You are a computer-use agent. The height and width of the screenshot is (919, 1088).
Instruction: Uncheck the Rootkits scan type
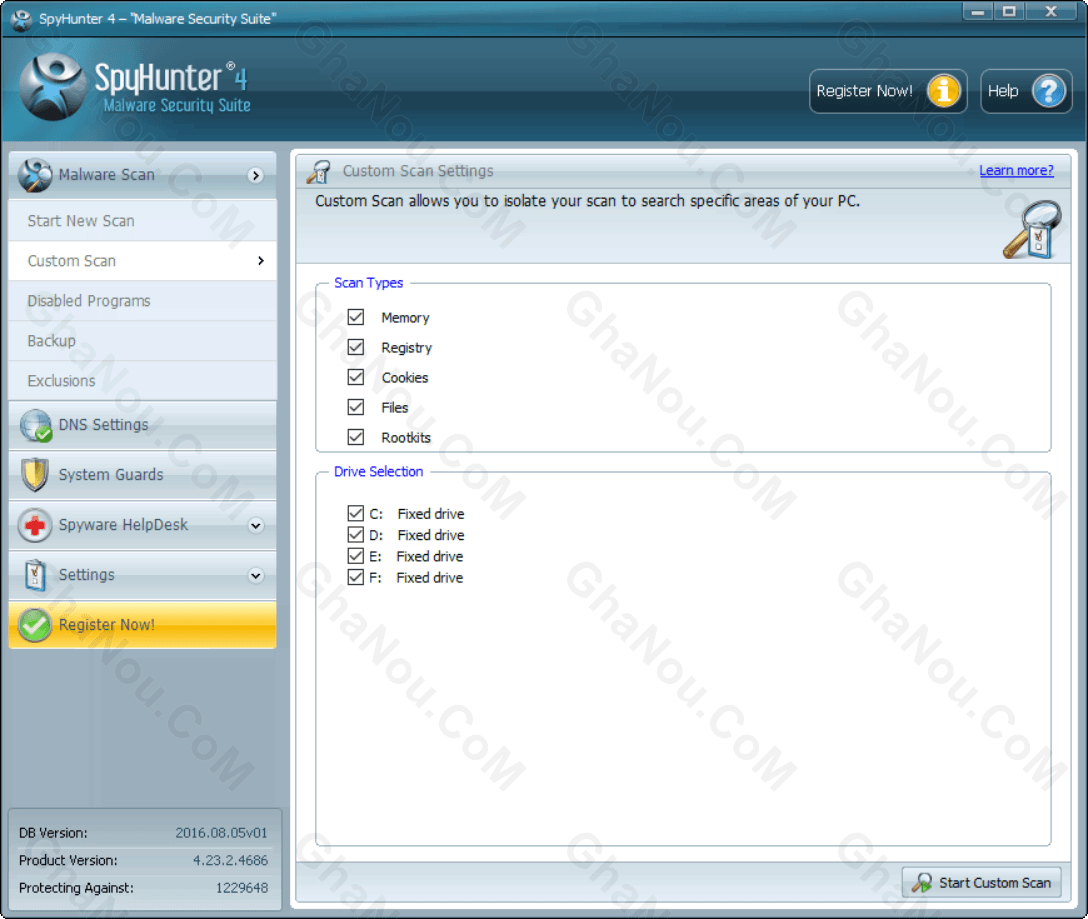[355, 437]
